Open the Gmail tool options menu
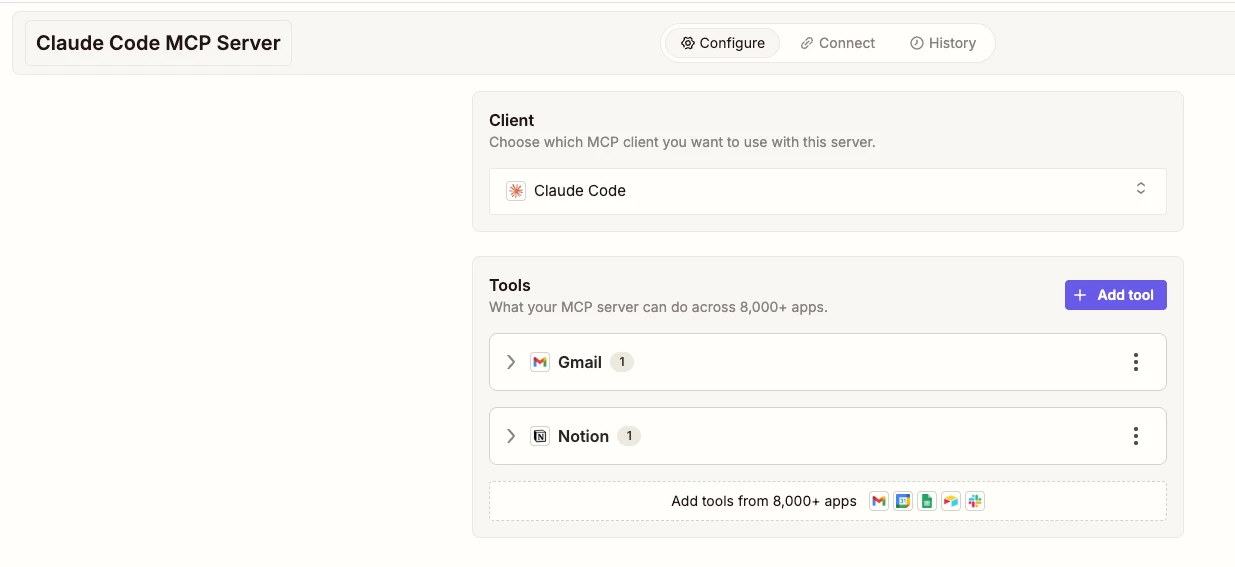 [x=1135, y=362]
